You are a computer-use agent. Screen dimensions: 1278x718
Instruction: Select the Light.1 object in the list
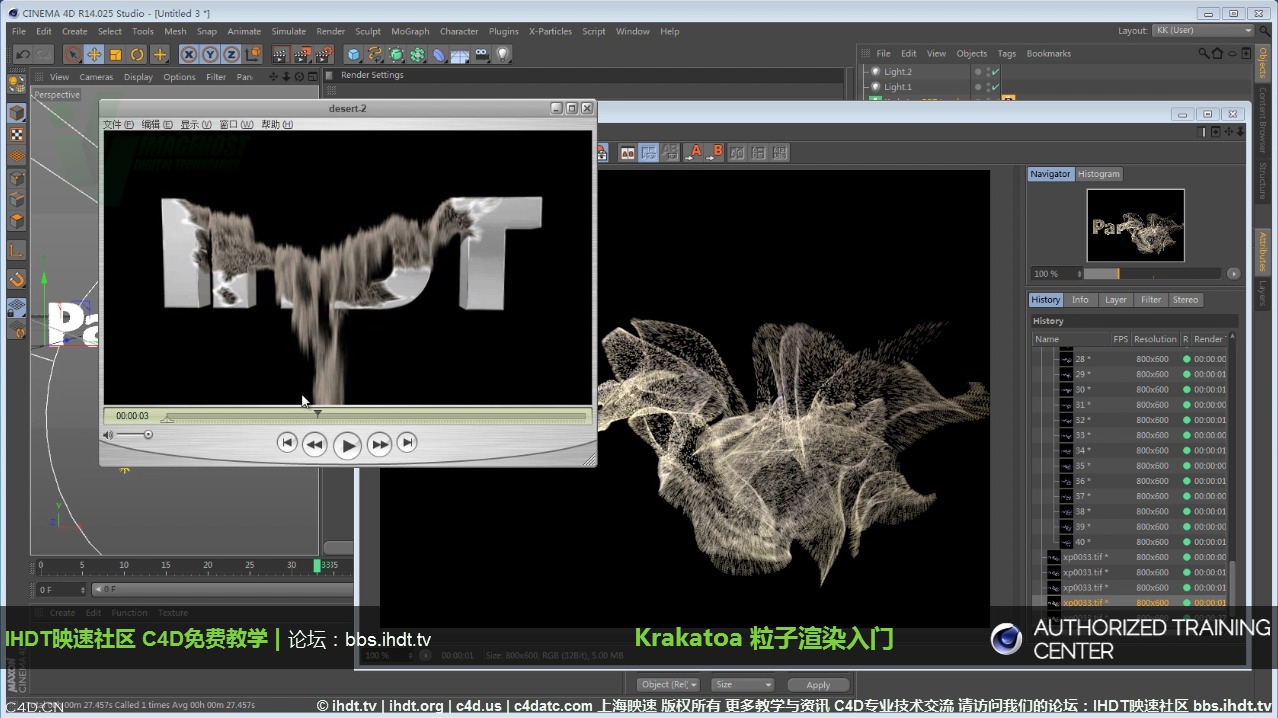tap(897, 87)
